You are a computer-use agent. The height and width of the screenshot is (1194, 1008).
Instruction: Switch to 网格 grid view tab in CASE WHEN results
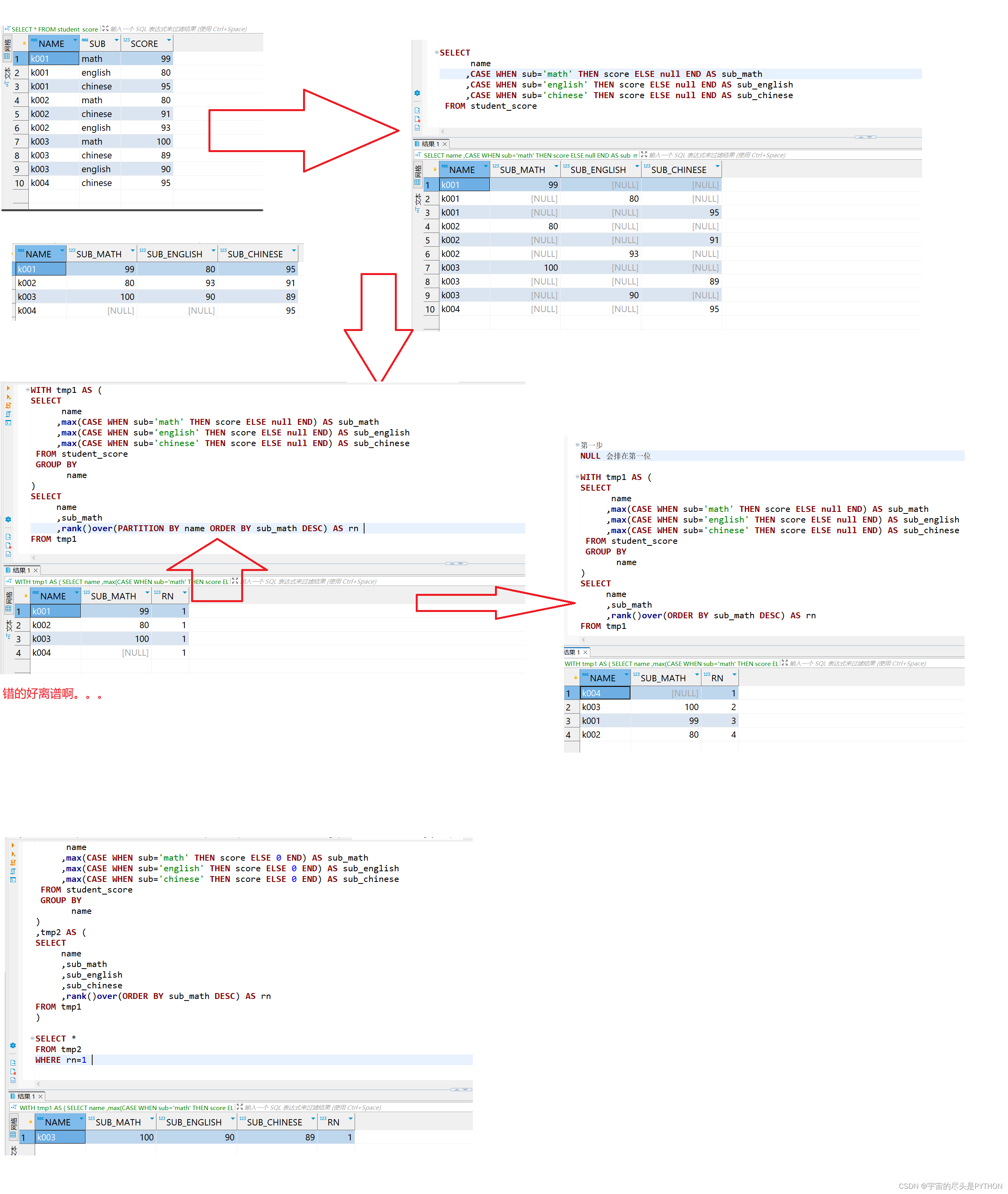pos(417,175)
